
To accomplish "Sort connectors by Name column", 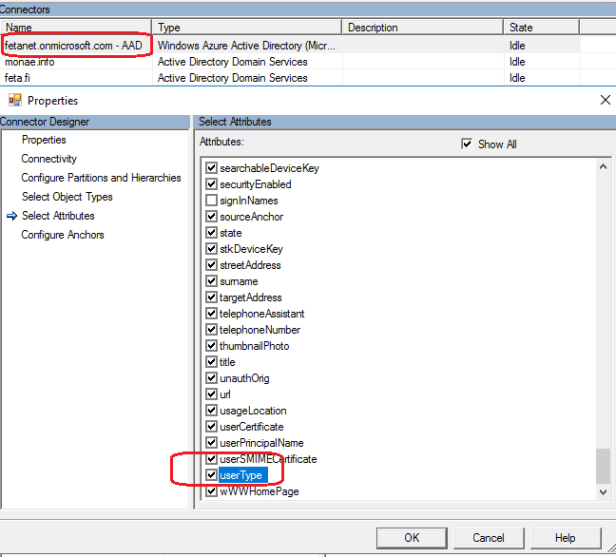I will [x=75, y=28].
